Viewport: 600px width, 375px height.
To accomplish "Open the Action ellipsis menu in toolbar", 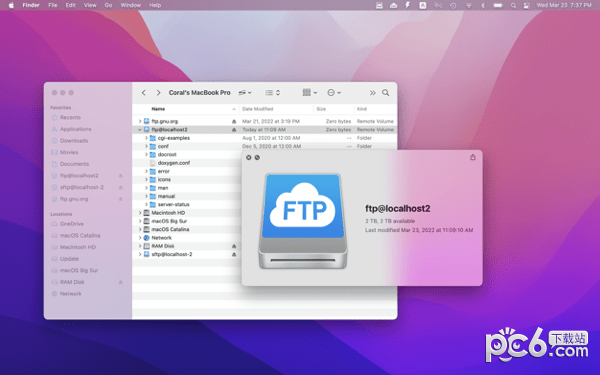I will [334, 93].
